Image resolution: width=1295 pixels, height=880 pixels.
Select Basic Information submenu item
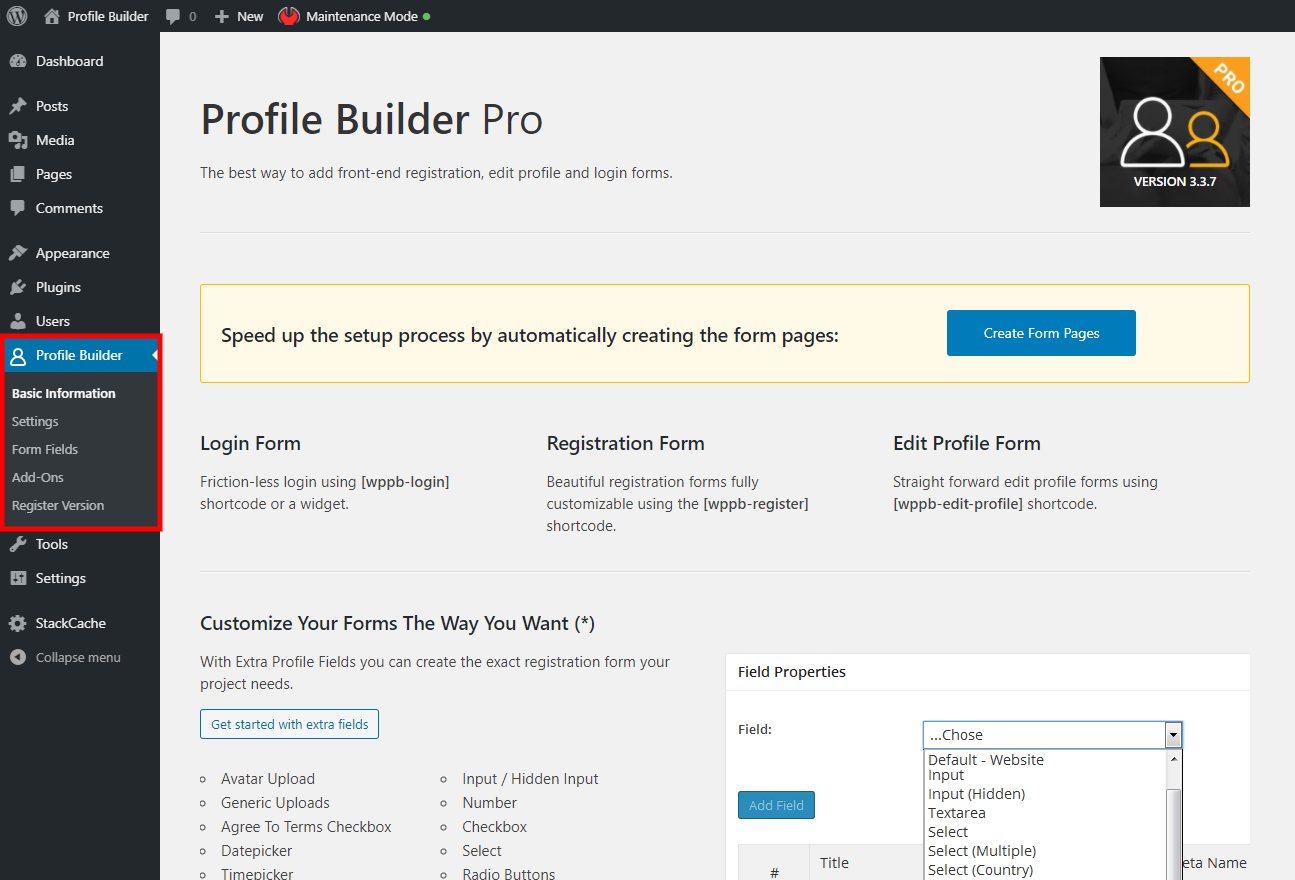pyautogui.click(x=64, y=393)
